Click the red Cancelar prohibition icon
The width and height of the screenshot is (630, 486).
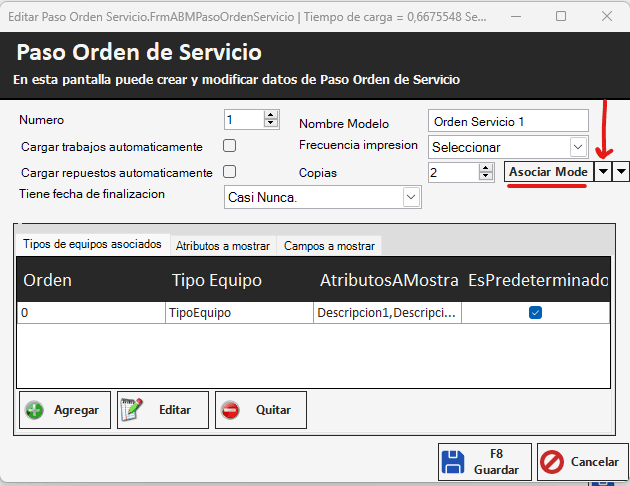(551, 461)
